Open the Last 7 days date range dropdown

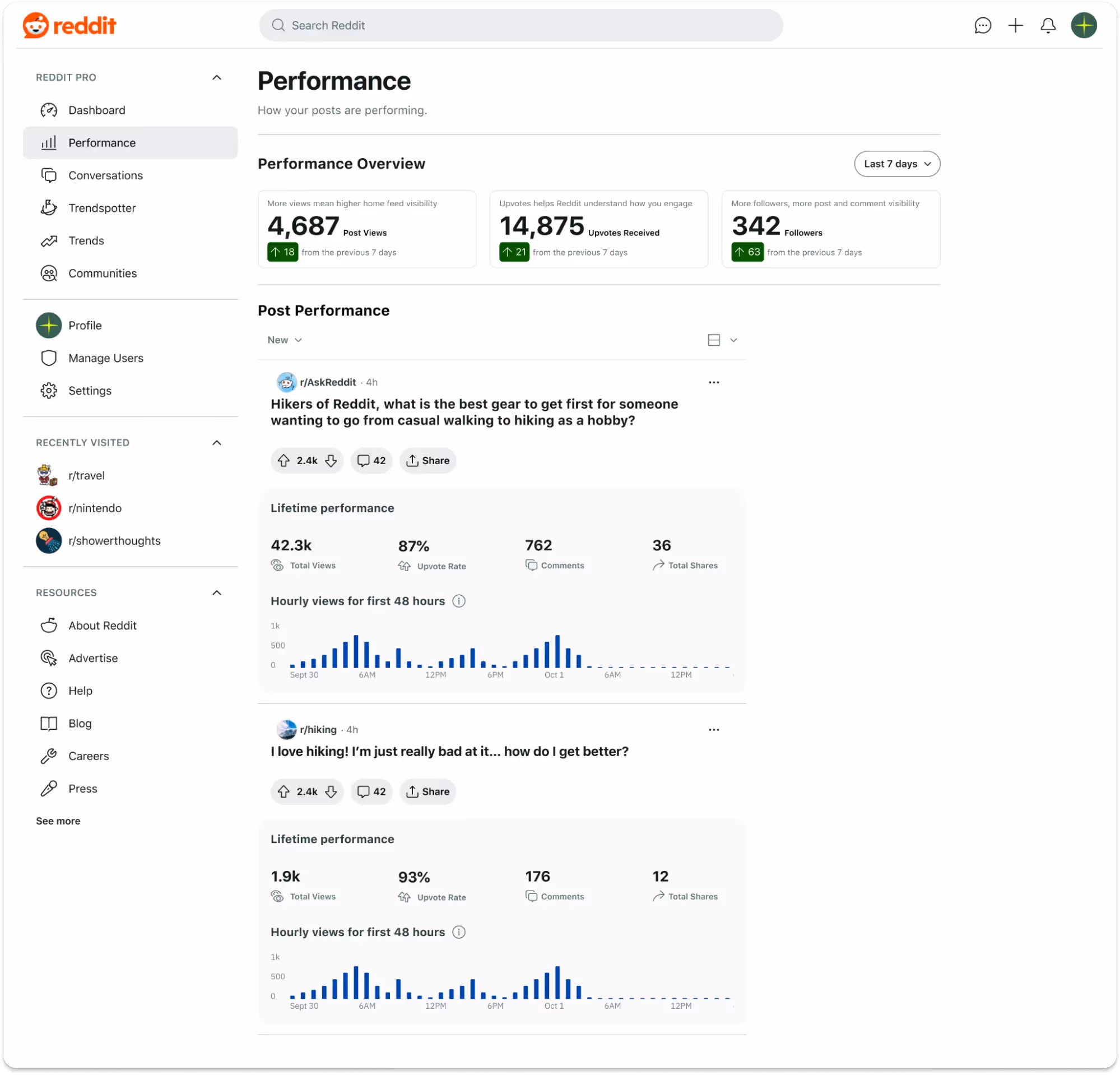click(896, 164)
